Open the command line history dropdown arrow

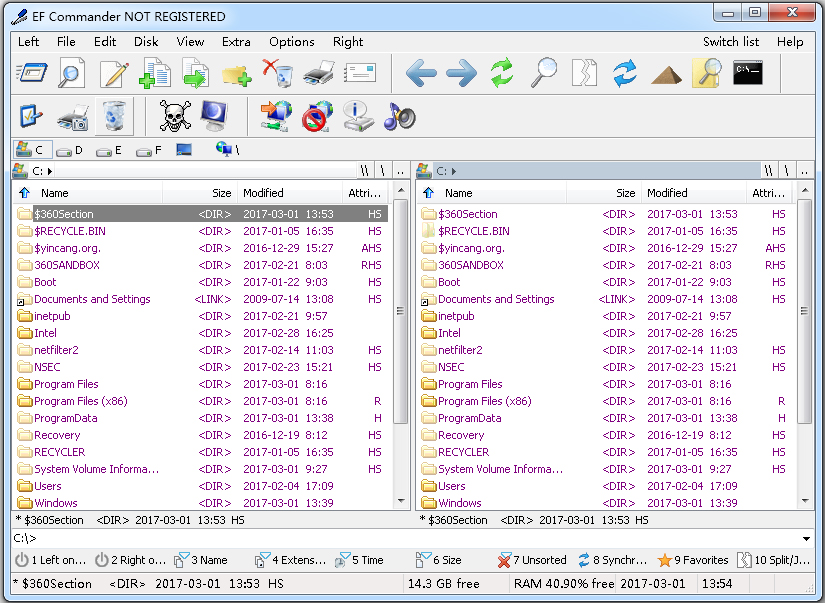[806, 538]
